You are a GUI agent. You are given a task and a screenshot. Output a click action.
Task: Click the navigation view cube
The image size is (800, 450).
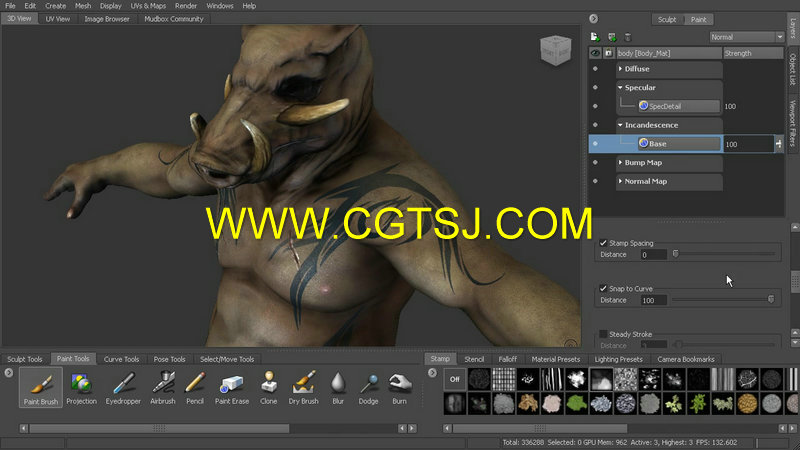pos(556,50)
